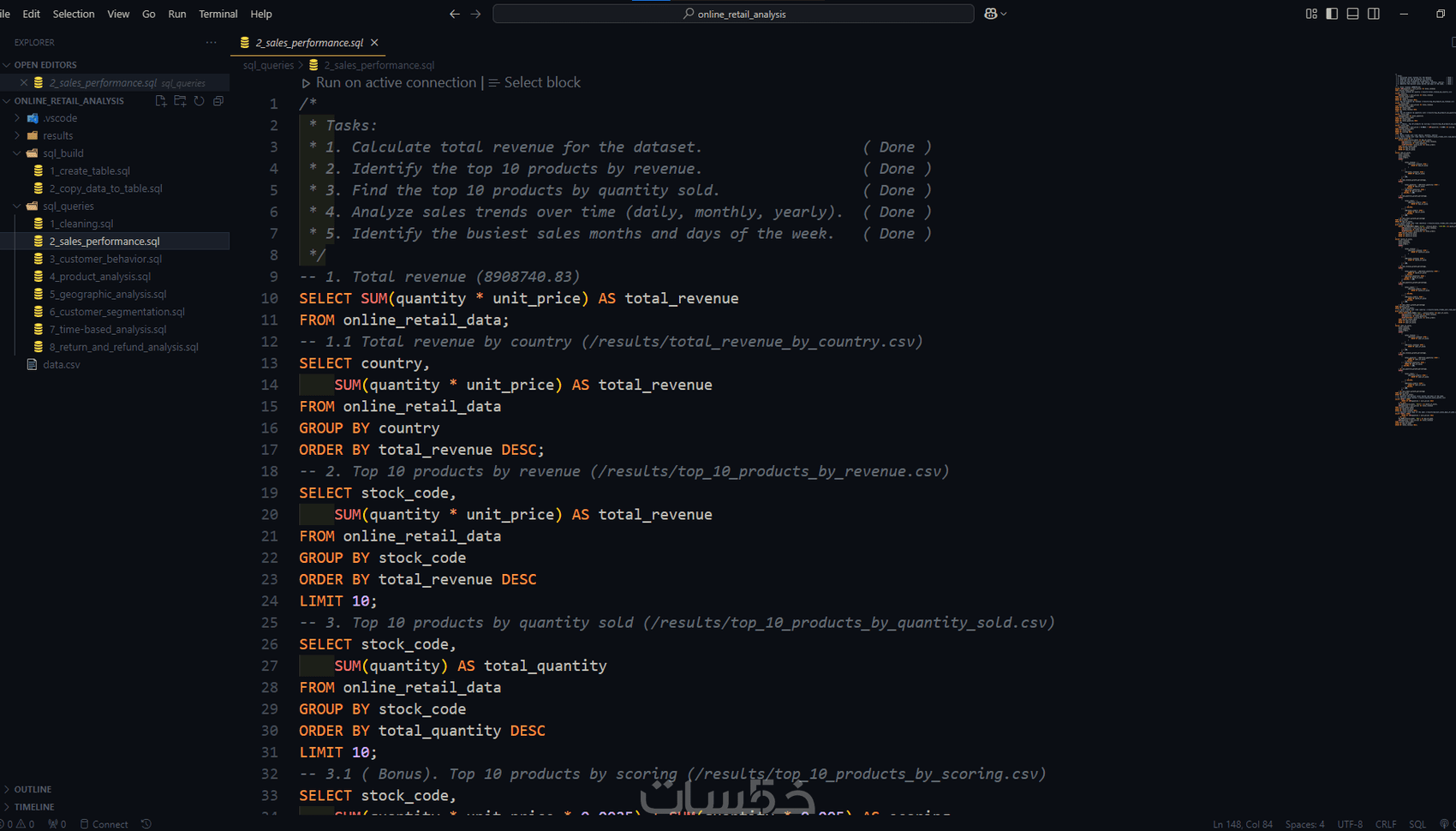Viewport: 1456px width, 831px height.
Task: Close the 2_sales_performance.sql editor tab
Action: pyautogui.click(x=374, y=43)
